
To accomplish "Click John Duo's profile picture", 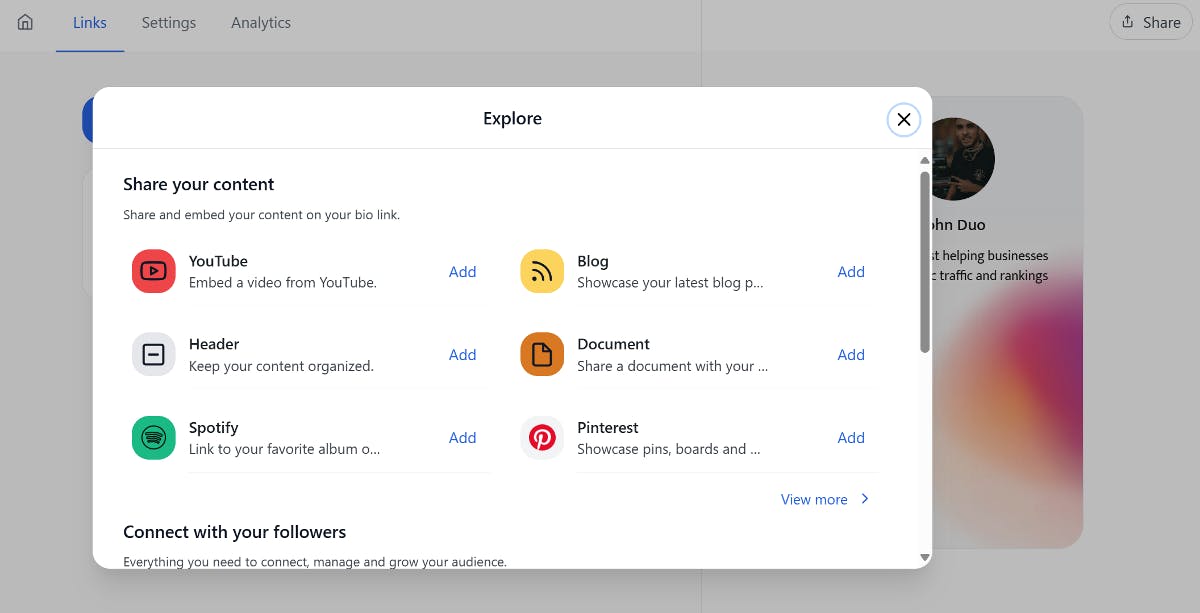I will pyautogui.click(x=958, y=158).
